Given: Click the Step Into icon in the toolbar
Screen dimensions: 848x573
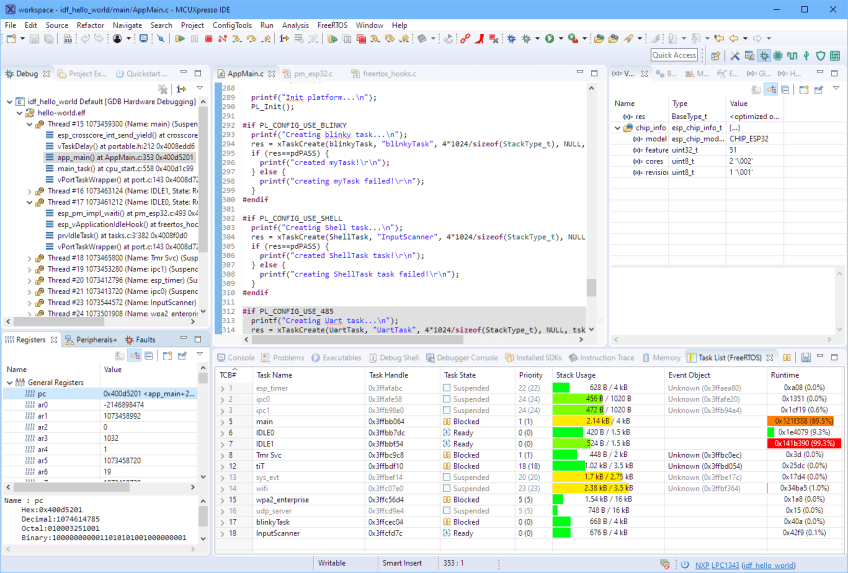Looking at the screenshot, I should [x=237, y=38].
